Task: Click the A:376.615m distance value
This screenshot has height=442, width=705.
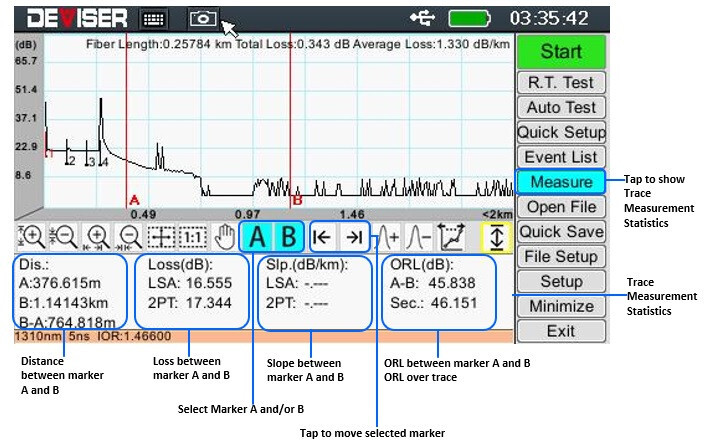Action: [x=60, y=283]
